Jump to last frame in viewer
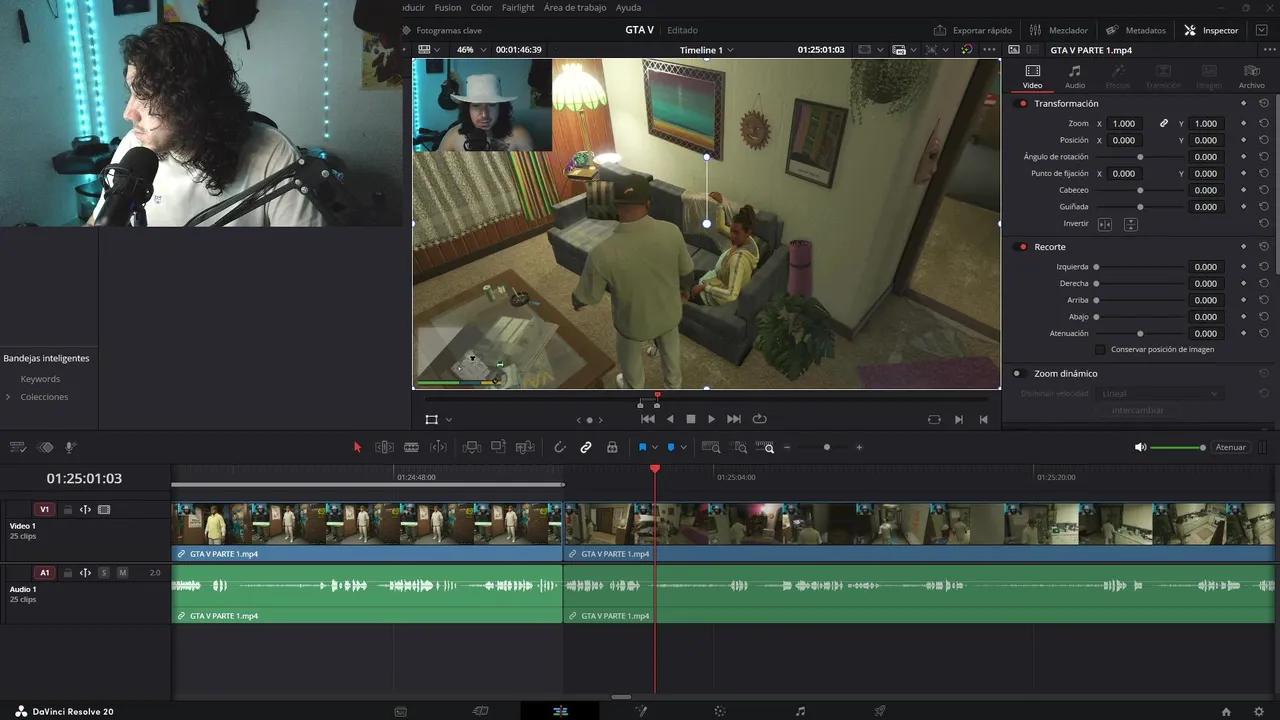The width and height of the screenshot is (1280, 720). (x=734, y=419)
